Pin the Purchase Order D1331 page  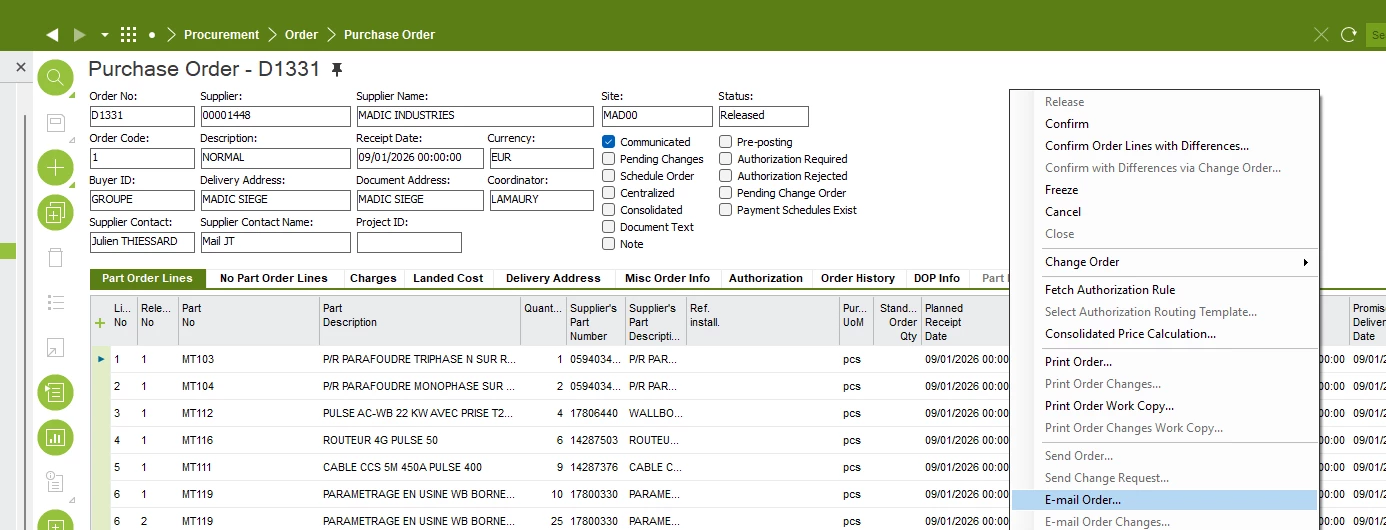click(x=337, y=69)
